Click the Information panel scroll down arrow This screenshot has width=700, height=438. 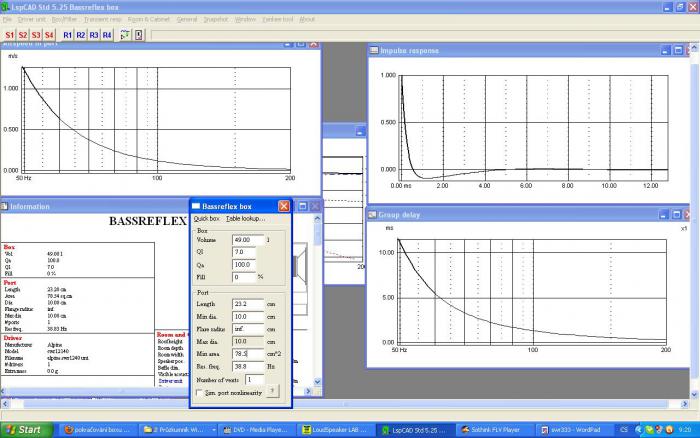(x=317, y=382)
